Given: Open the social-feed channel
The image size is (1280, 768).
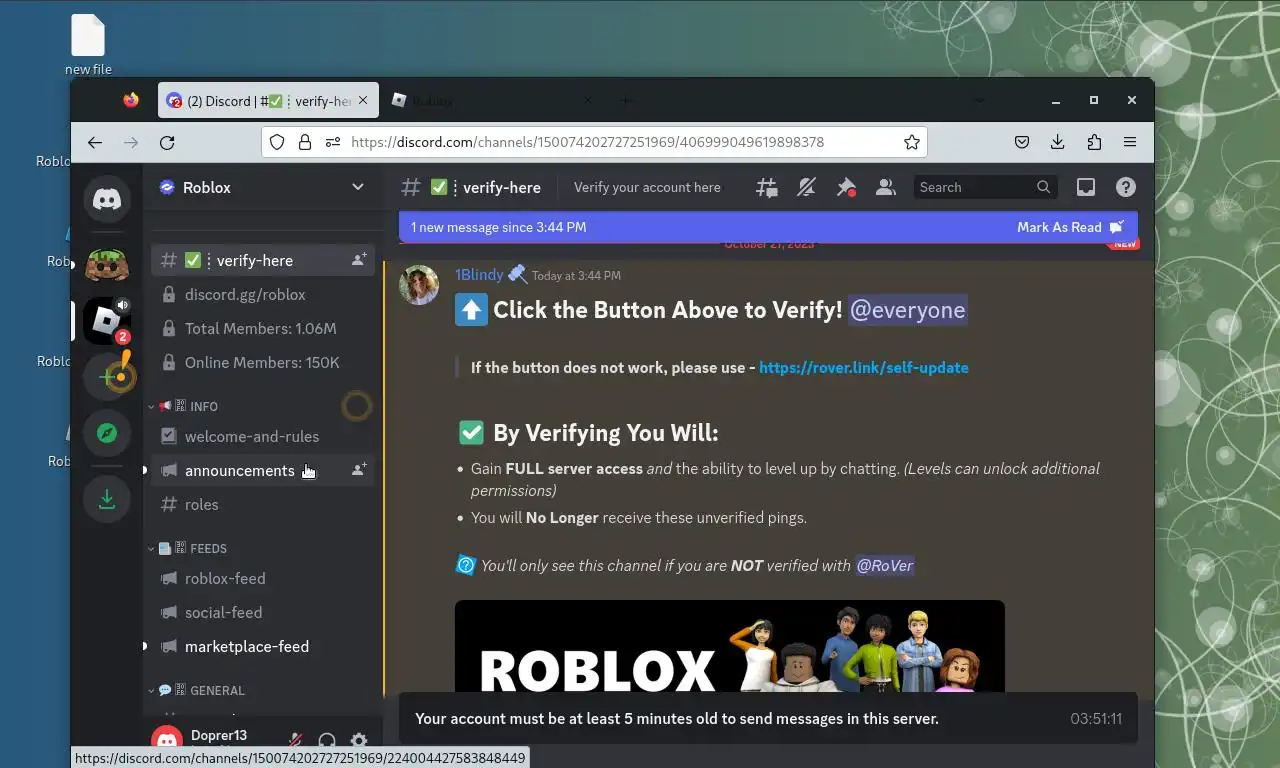Looking at the screenshot, I should tap(263, 612).
